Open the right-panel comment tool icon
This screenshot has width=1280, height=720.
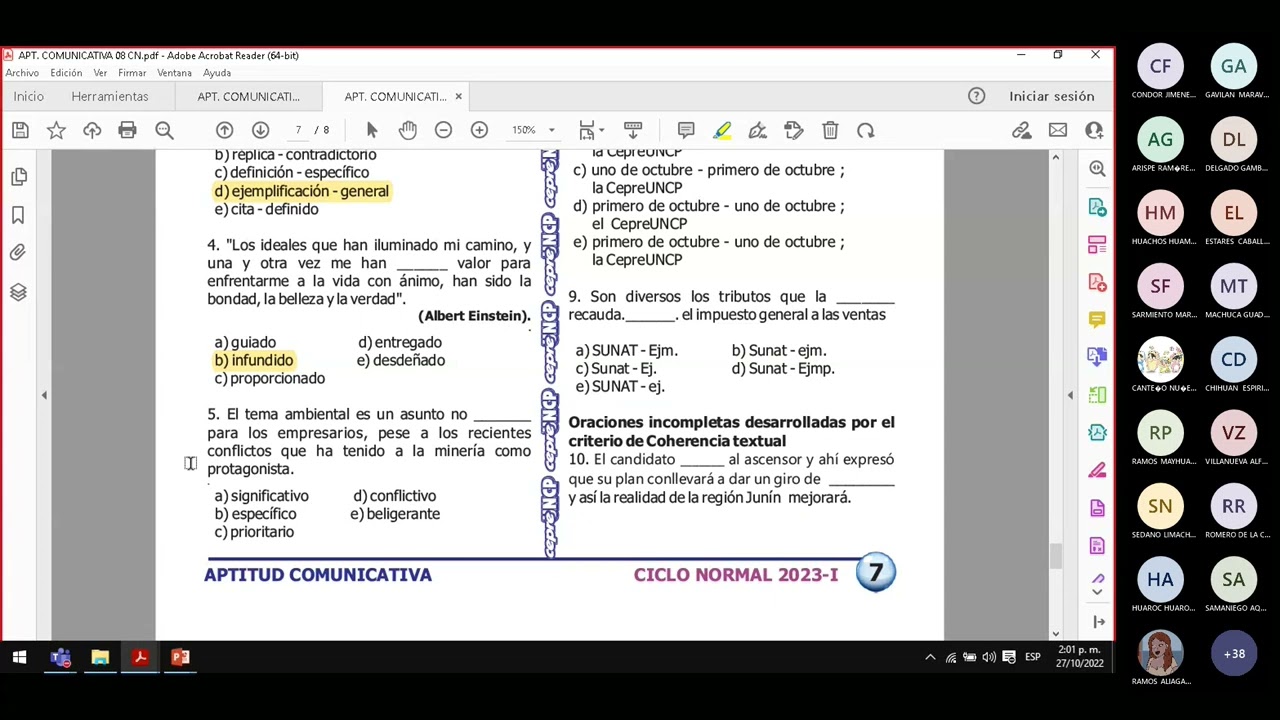tap(1097, 320)
